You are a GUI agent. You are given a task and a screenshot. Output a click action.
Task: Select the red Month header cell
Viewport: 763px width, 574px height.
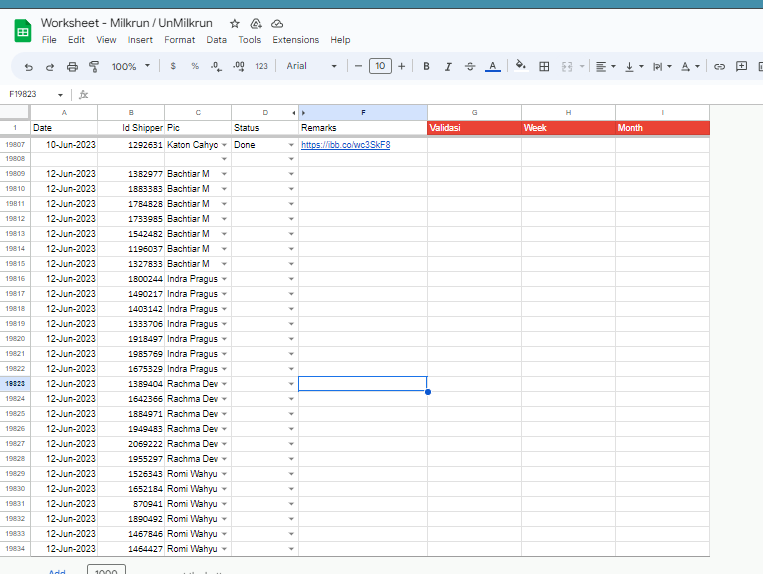click(x=662, y=128)
